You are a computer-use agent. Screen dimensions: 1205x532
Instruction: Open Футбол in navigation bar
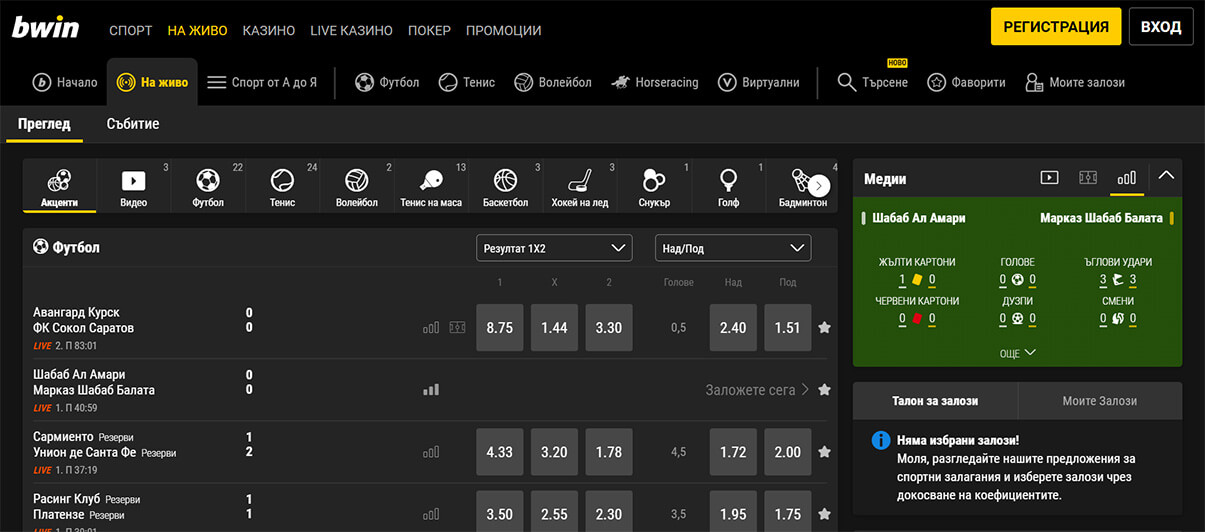(387, 82)
